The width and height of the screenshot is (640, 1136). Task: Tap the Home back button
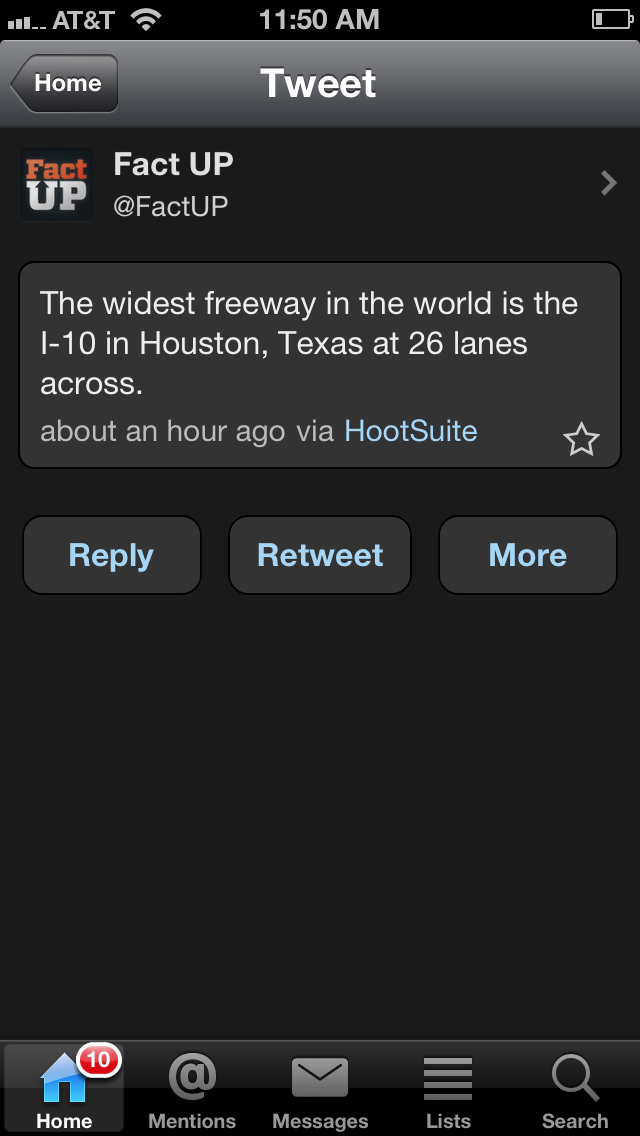pyautogui.click(x=65, y=83)
